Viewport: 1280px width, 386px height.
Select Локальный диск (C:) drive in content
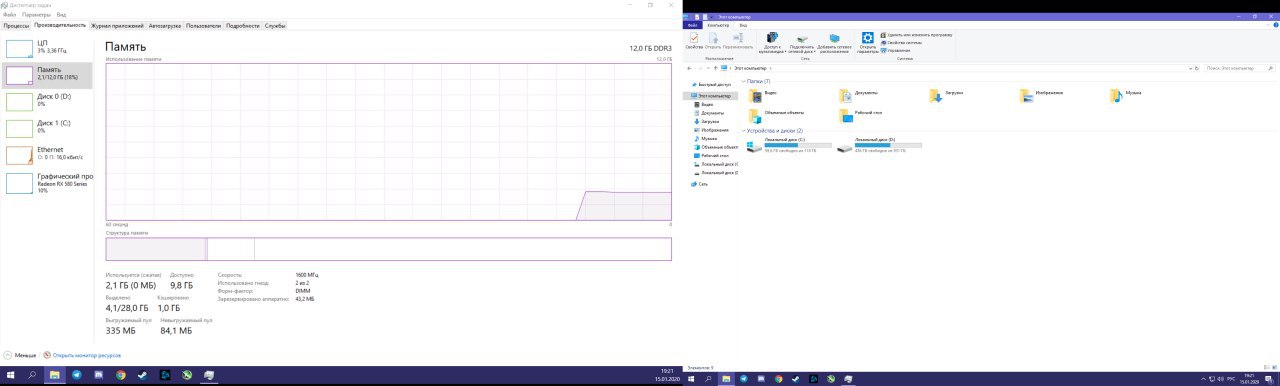click(x=789, y=146)
